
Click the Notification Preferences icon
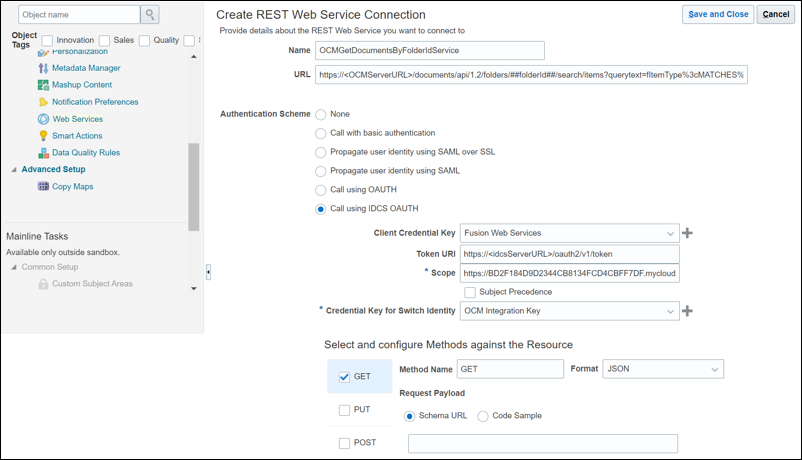(x=43, y=102)
